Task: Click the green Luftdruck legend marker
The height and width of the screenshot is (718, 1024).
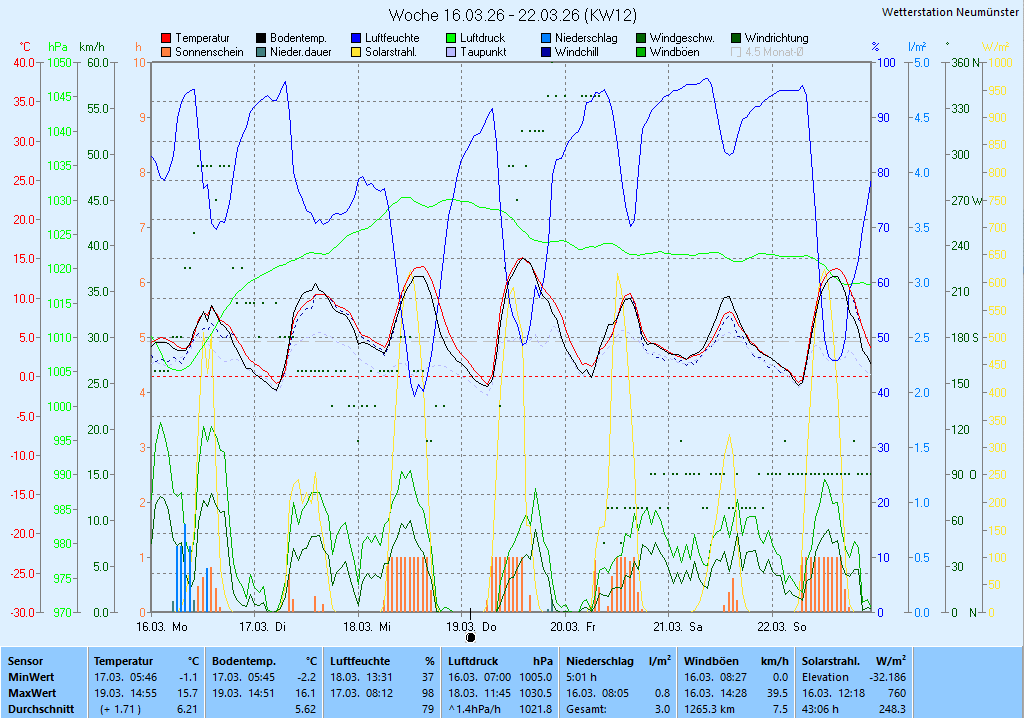Action: pos(451,38)
